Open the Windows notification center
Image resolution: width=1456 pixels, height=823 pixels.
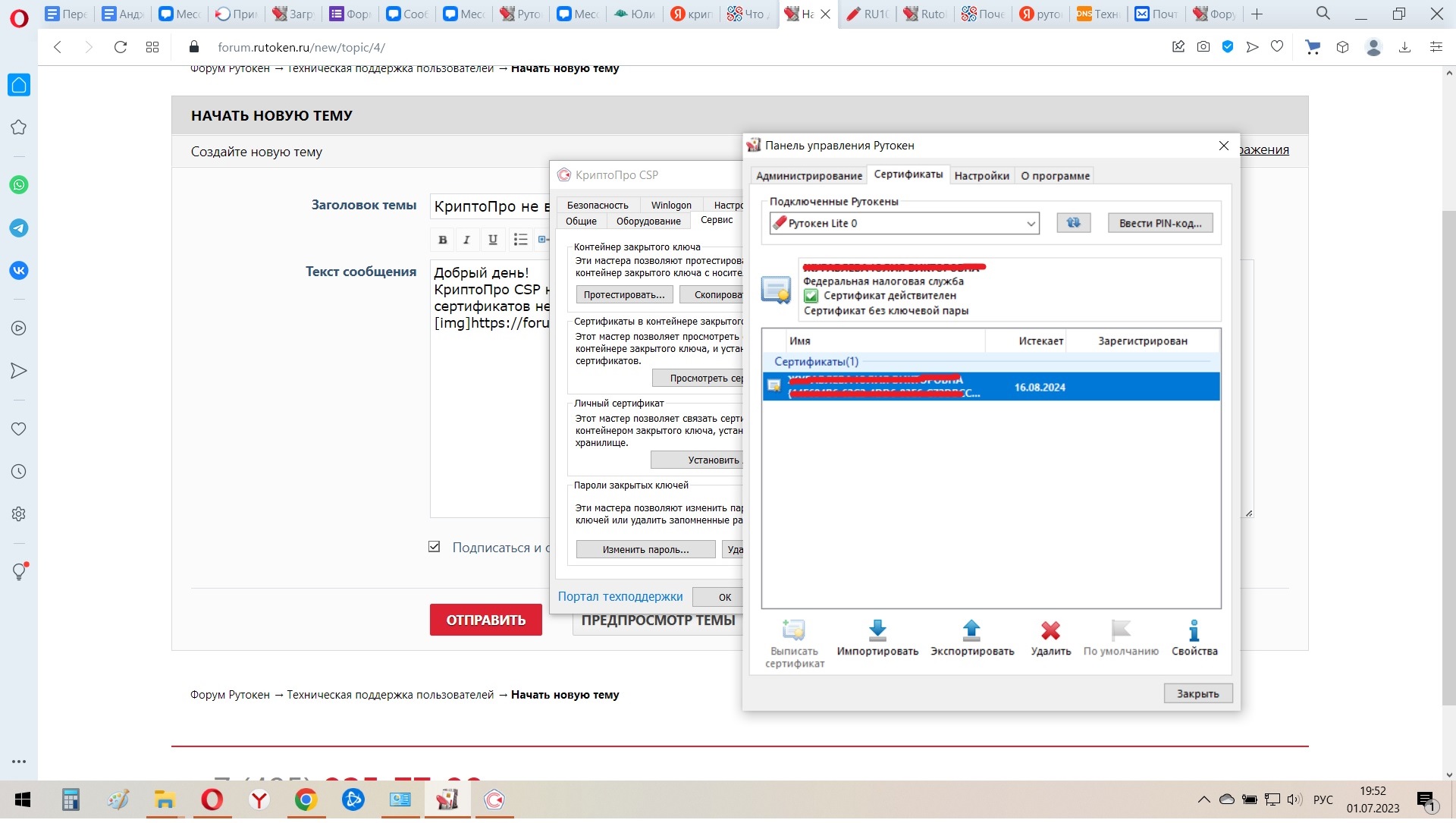tap(1426, 800)
